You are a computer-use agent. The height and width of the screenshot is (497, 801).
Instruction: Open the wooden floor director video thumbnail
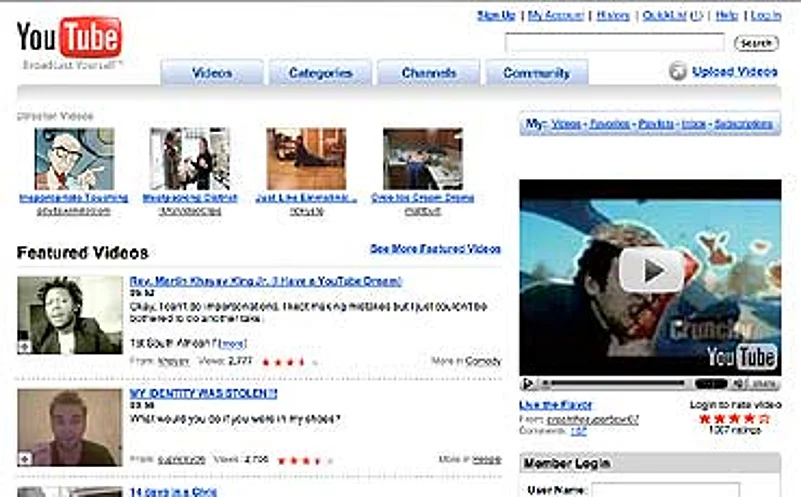coord(307,159)
